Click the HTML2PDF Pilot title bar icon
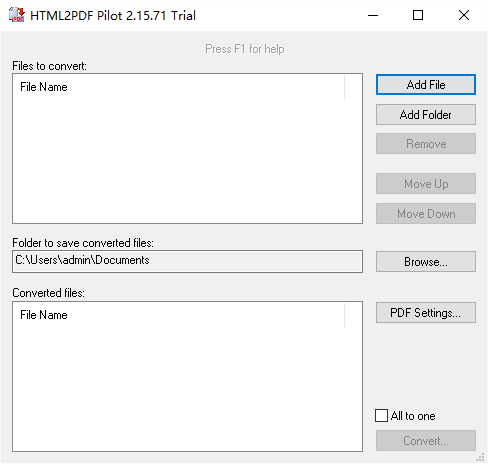The height and width of the screenshot is (464, 488). 17,15
